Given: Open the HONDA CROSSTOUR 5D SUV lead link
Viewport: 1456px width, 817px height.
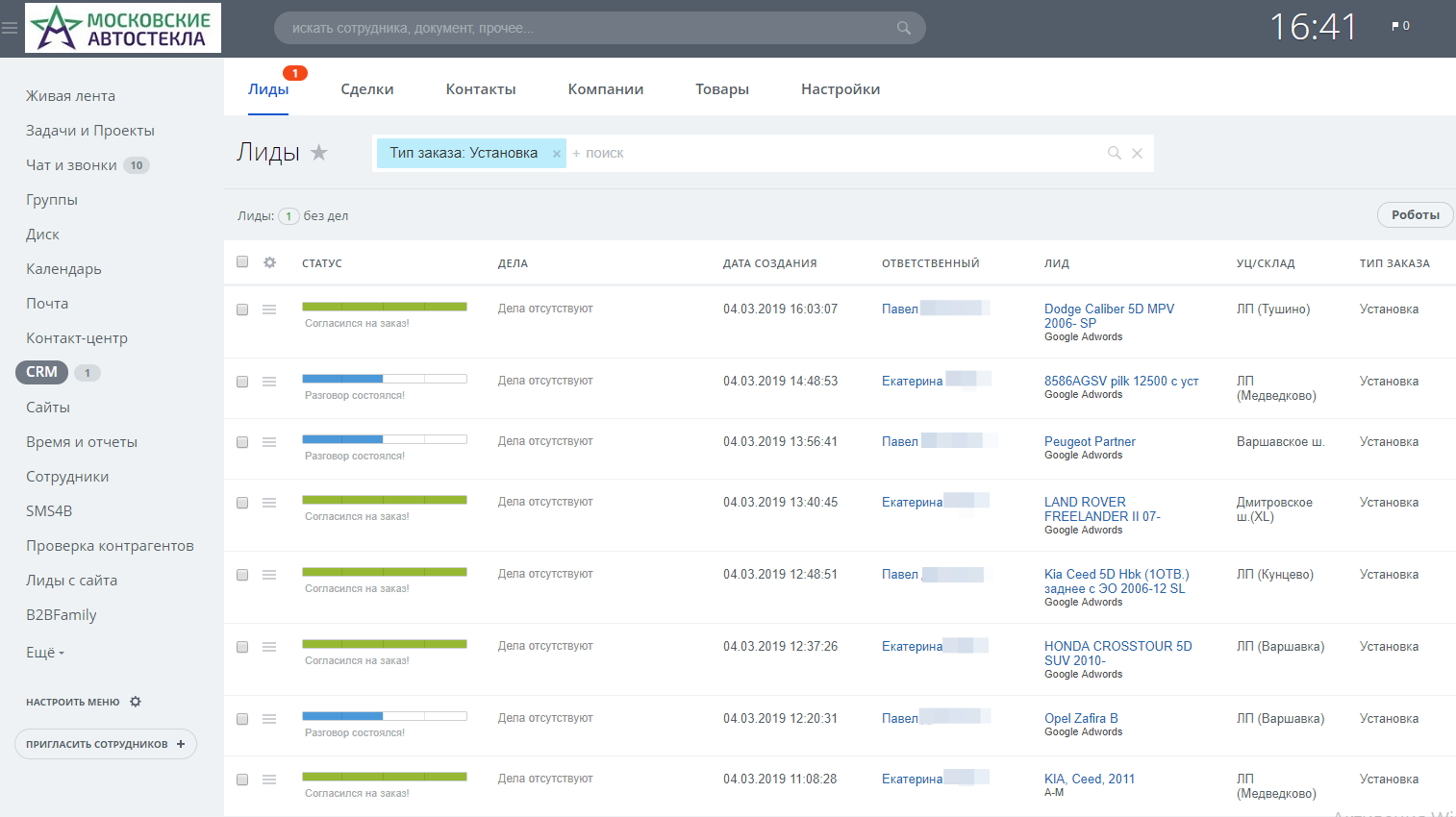Looking at the screenshot, I should pyautogui.click(x=1118, y=654).
